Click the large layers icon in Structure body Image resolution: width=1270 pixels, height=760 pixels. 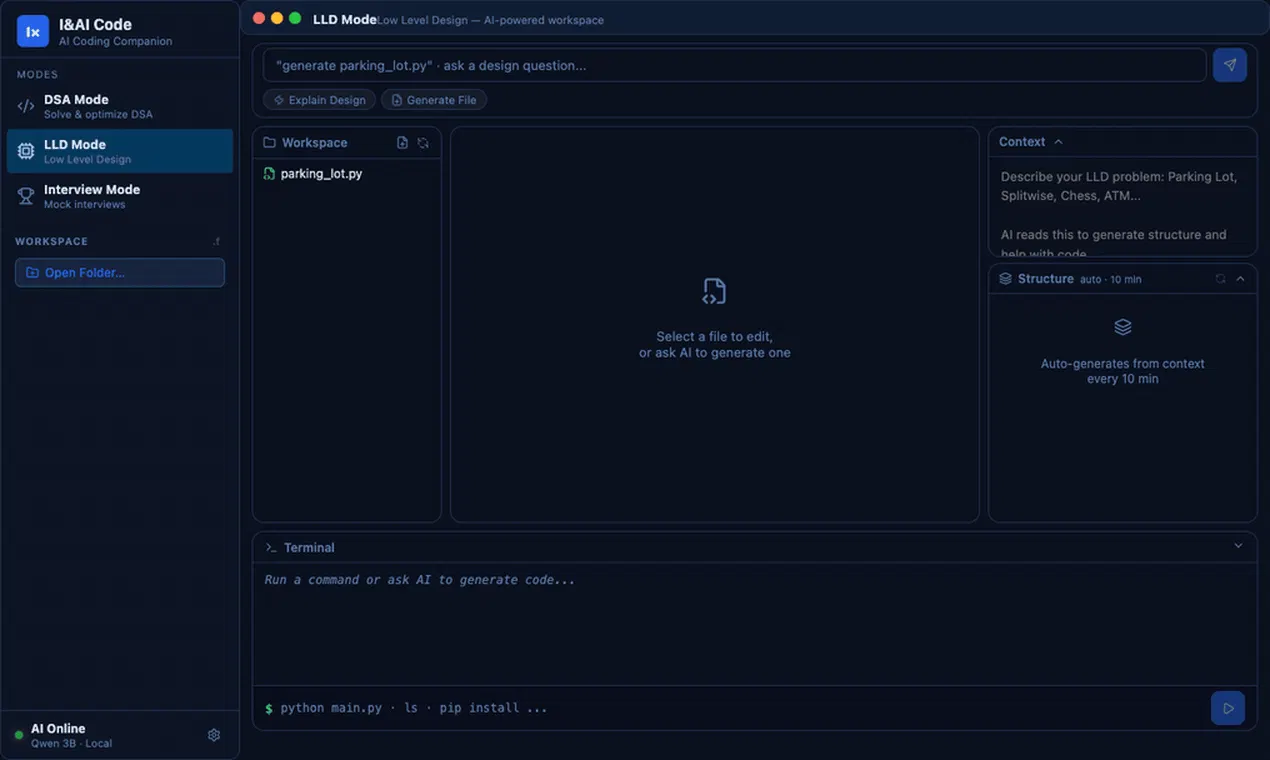pyautogui.click(x=1122, y=327)
